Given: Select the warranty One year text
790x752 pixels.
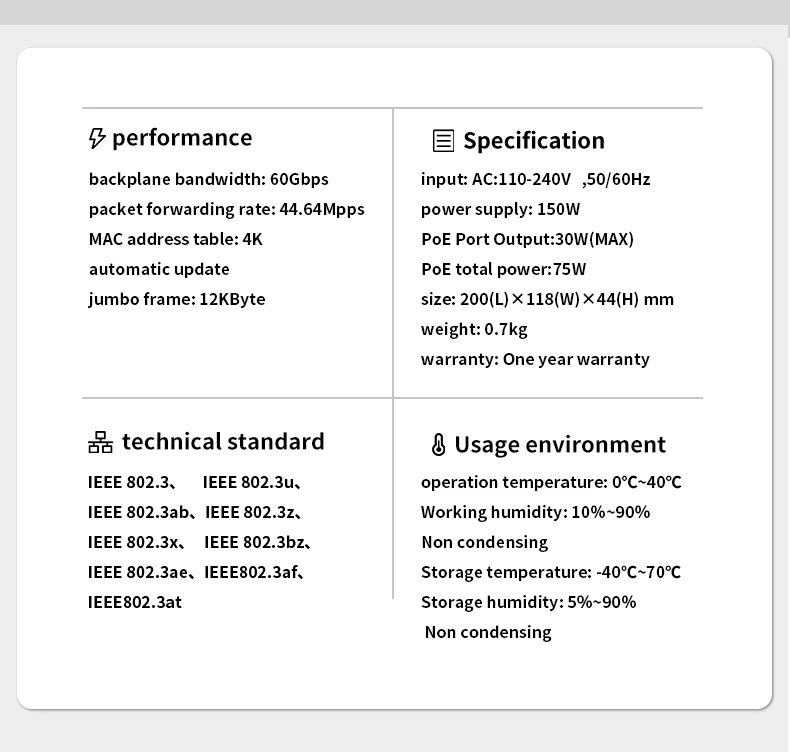Looking at the screenshot, I should tap(535, 360).
